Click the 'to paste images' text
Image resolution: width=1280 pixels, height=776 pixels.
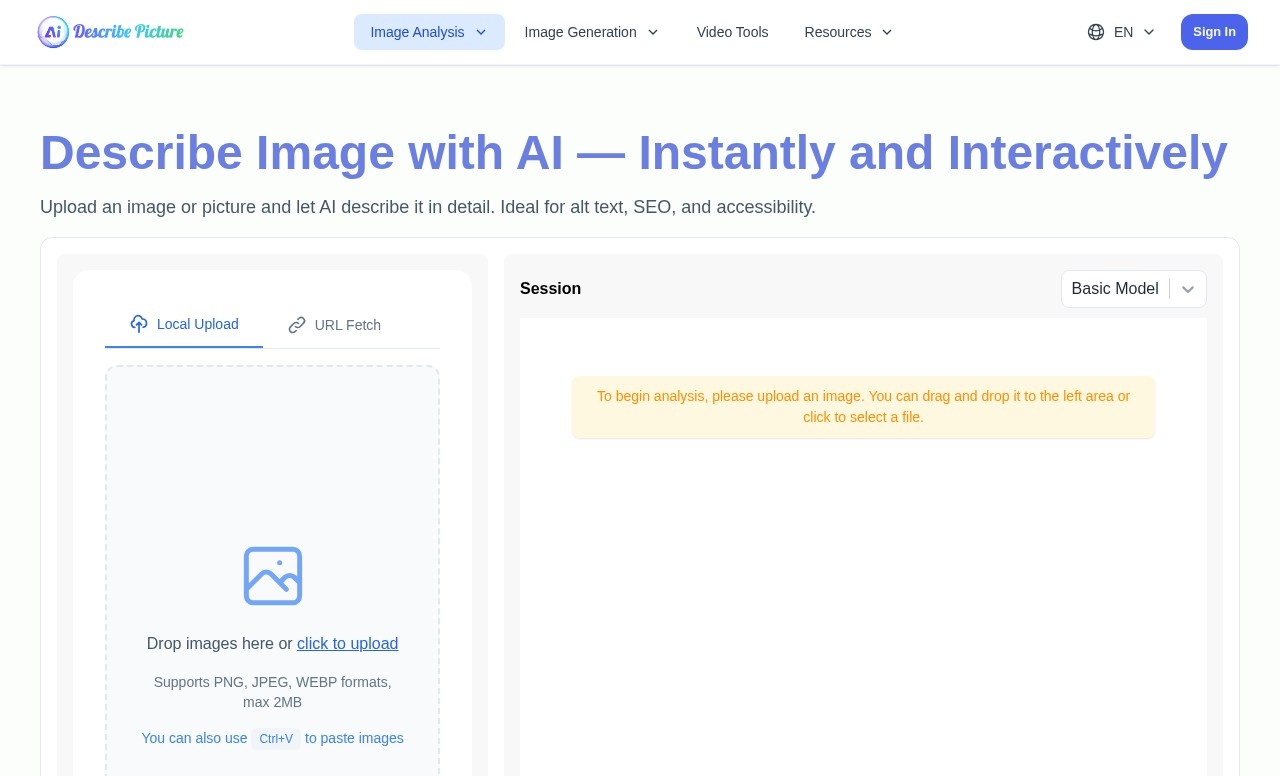click(354, 738)
